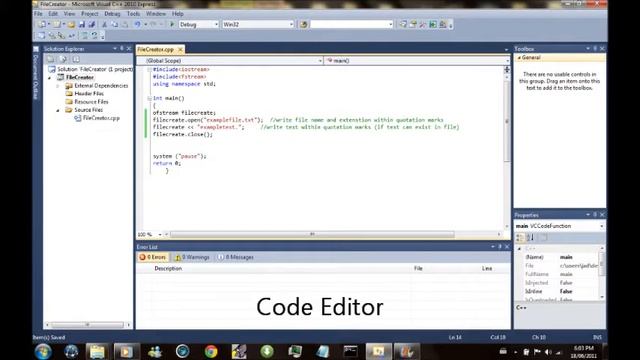Image resolution: width=640 pixels, height=360 pixels.
Task: Click the Properties icon in Solution Explorer
Action: point(50,59)
